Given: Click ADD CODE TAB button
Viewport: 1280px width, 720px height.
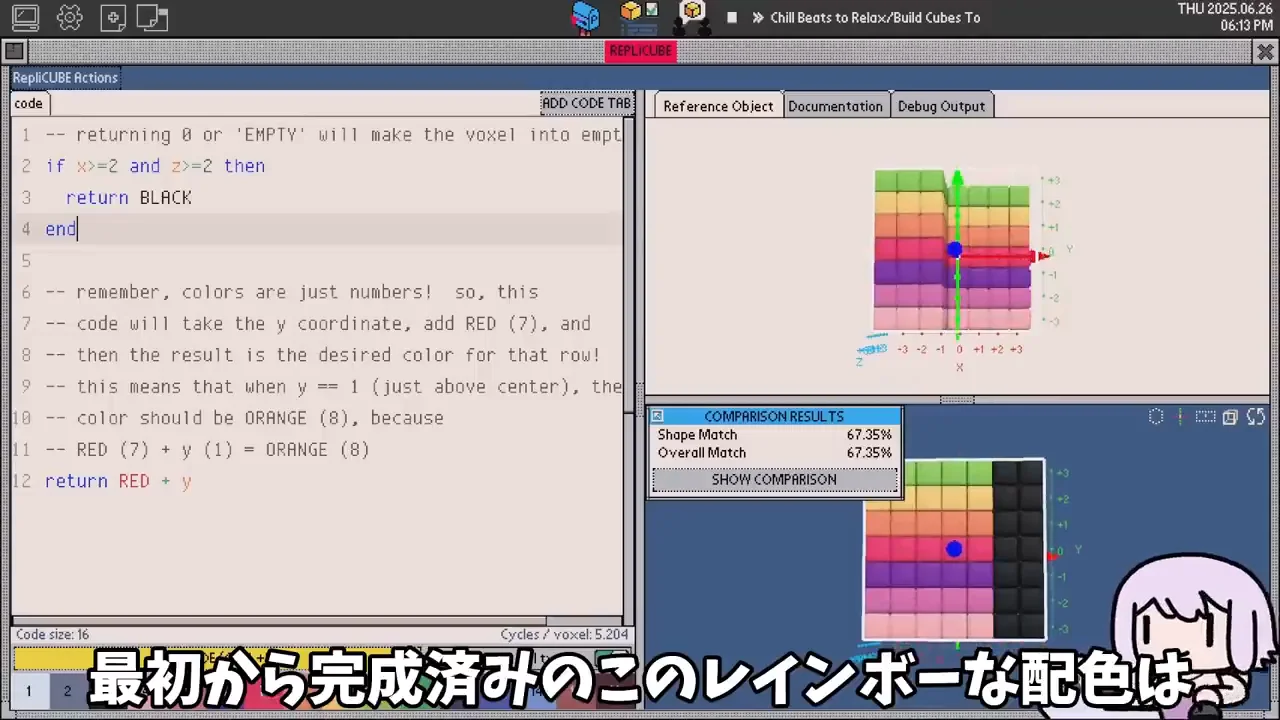Looking at the screenshot, I should pyautogui.click(x=586, y=103).
